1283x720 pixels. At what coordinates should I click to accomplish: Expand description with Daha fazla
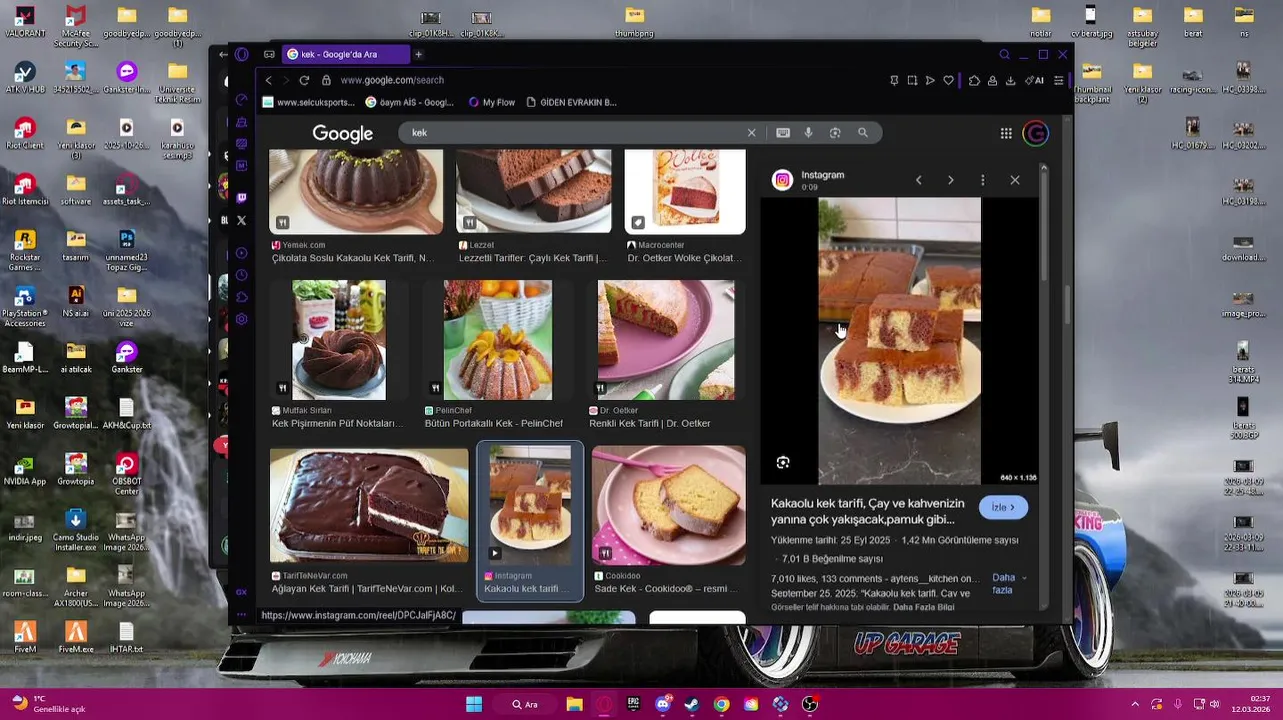[x=1008, y=584]
